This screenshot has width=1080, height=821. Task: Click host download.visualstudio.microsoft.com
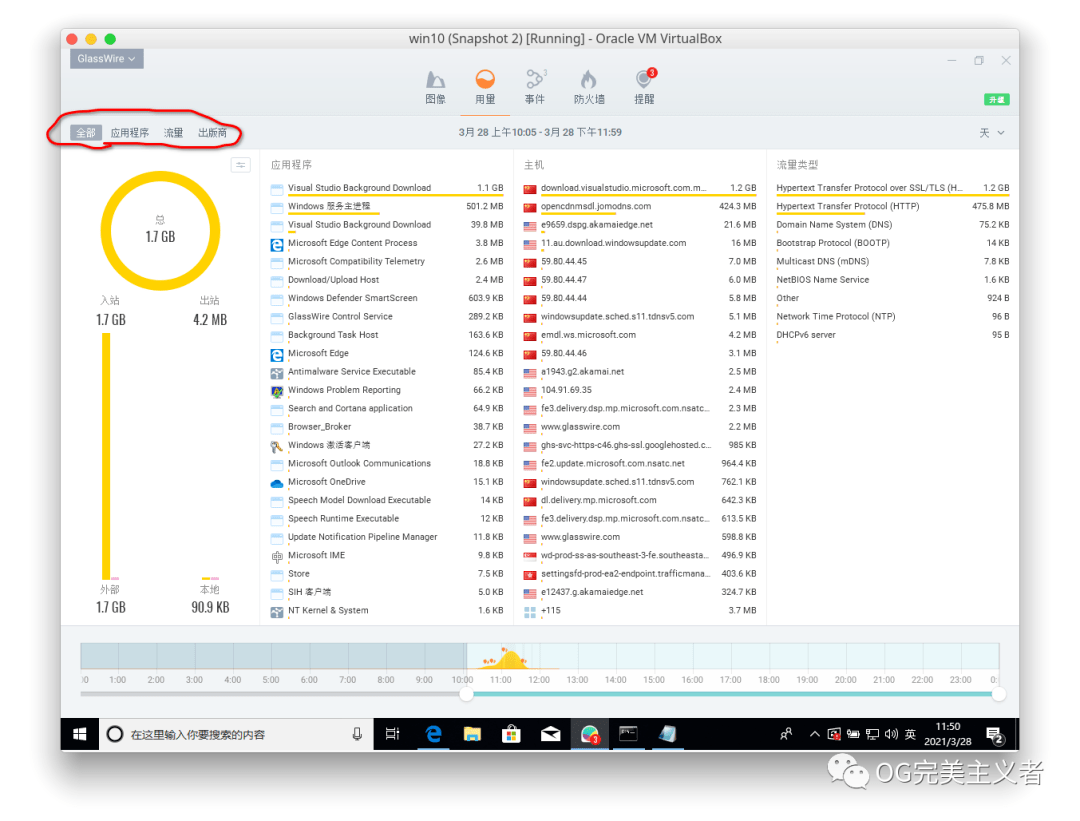coord(623,187)
